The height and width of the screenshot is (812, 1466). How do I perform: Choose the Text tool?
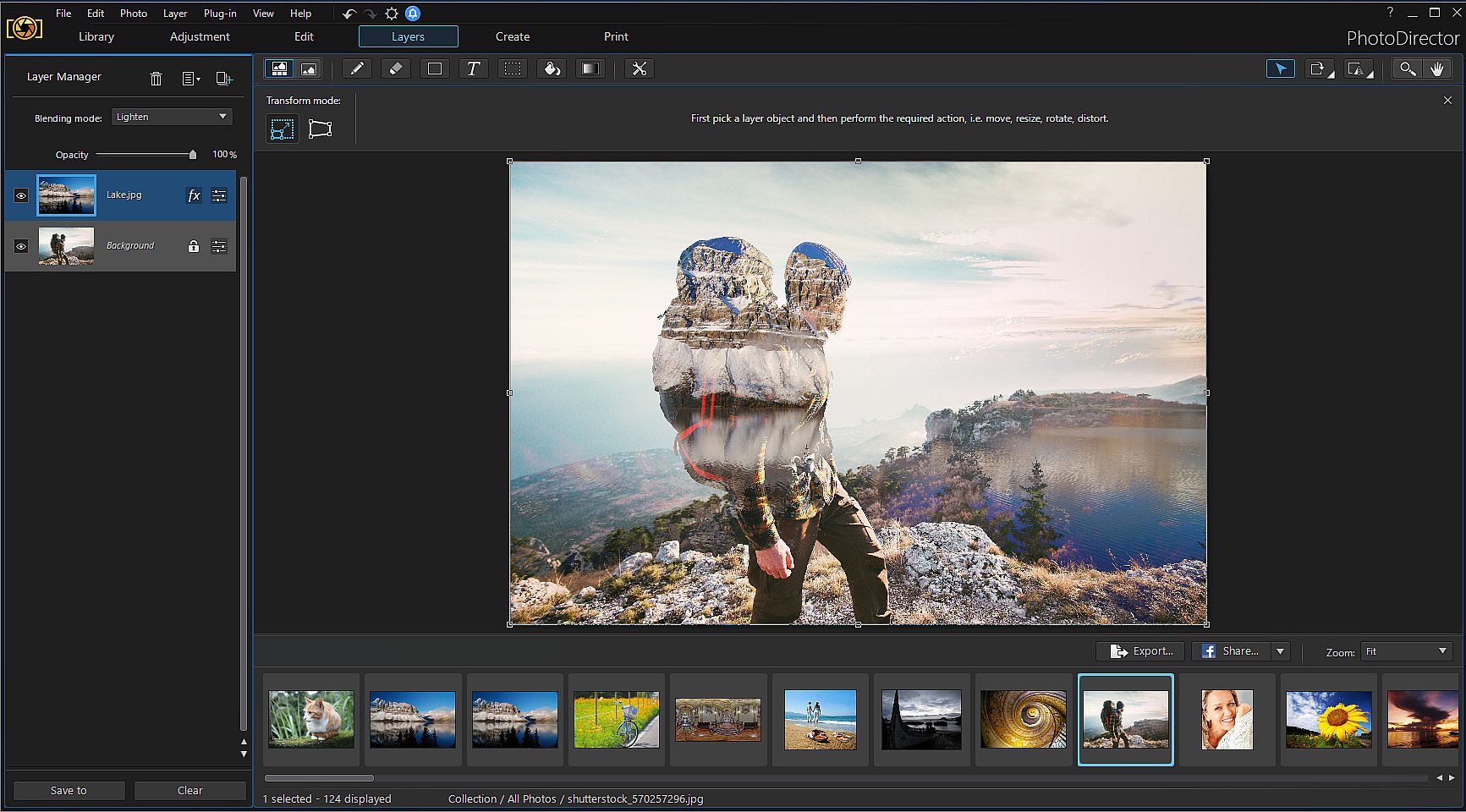pos(473,69)
